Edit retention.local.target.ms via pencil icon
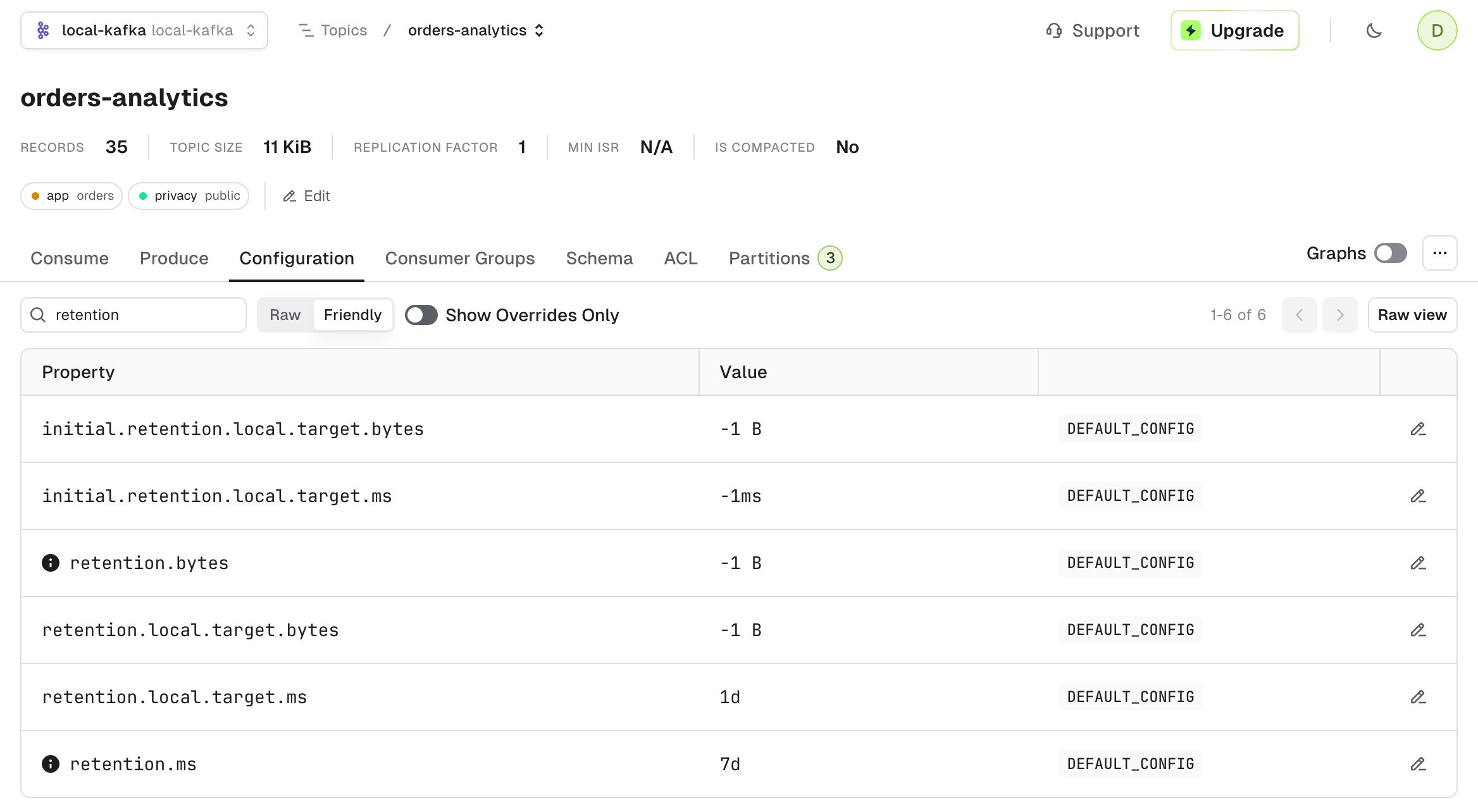 [1418, 698]
